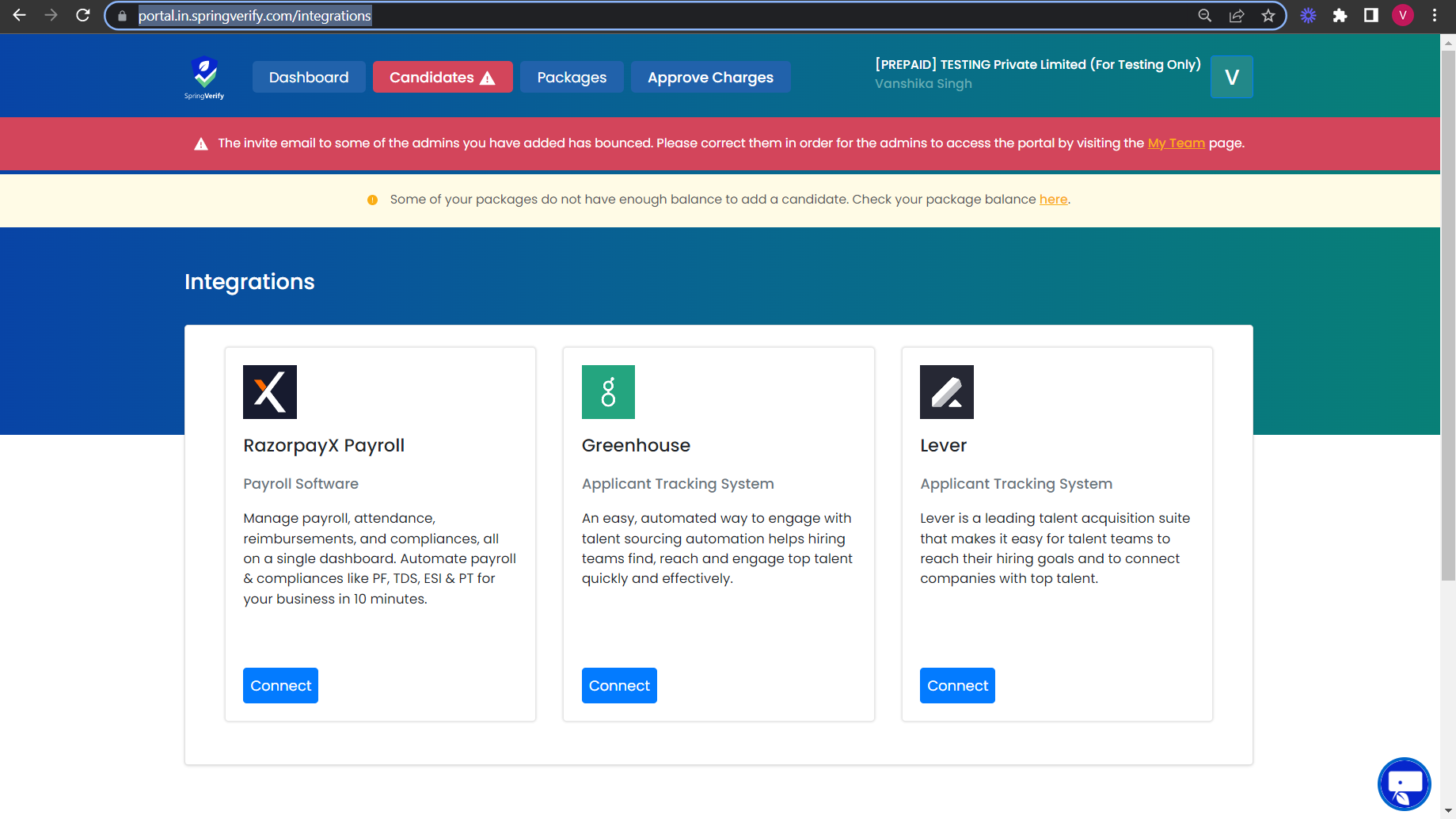Open the browser zoom magnifier icon

point(1204,16)
